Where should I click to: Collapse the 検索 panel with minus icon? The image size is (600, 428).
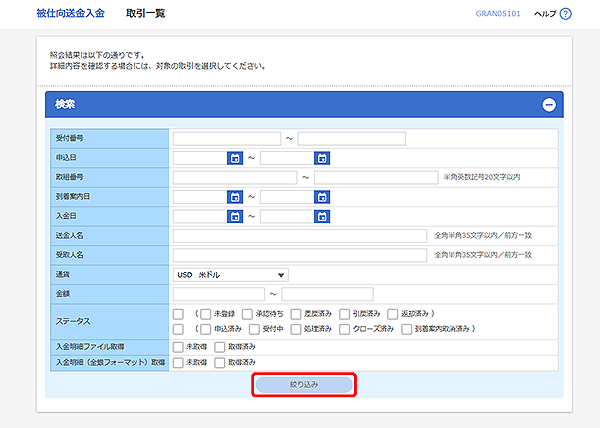click(x=549, y=104)
